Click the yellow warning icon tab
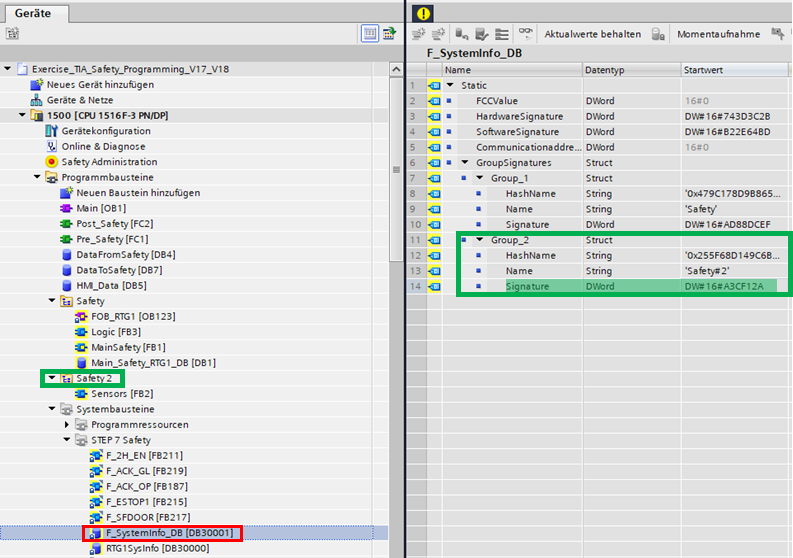The width and height of the screenshot is (793, 558). click(x=423, y=14)
